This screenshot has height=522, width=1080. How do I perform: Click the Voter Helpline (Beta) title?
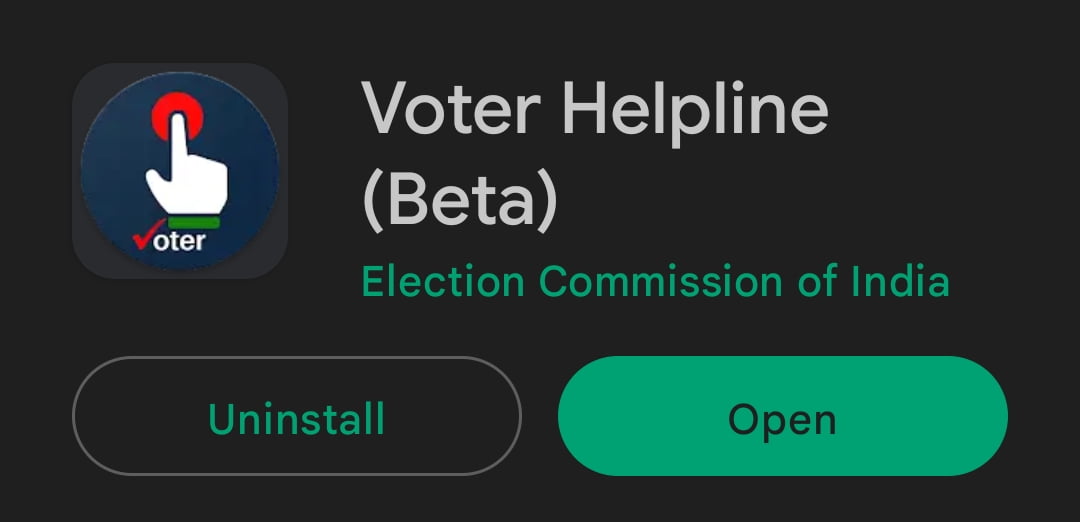pyautogui.click(x=594, y=155)
